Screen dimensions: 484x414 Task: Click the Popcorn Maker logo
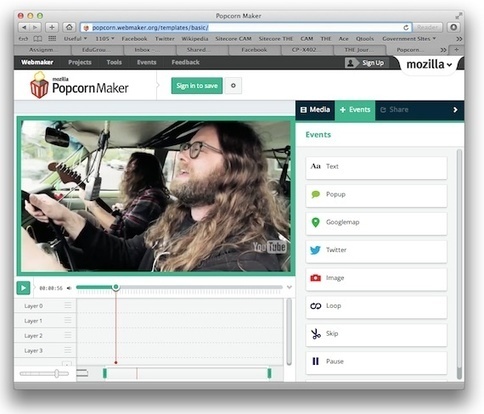(79, 86)
